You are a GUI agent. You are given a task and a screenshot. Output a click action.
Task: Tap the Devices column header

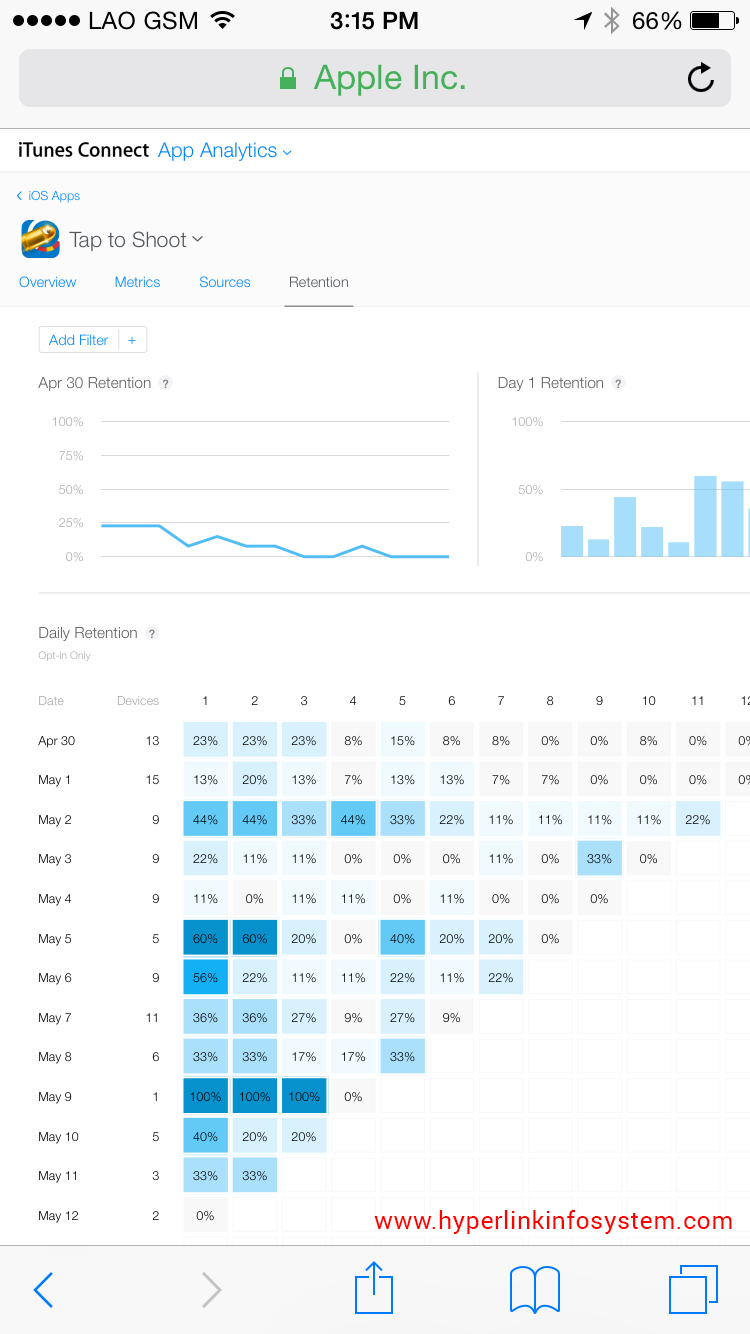[138, 701]
